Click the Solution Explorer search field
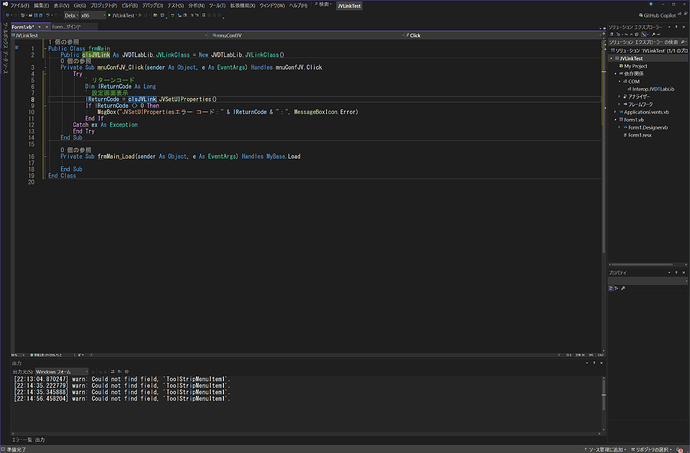This screenshot has width=690, height=453. pyautogui.click(x=646, y=42)
